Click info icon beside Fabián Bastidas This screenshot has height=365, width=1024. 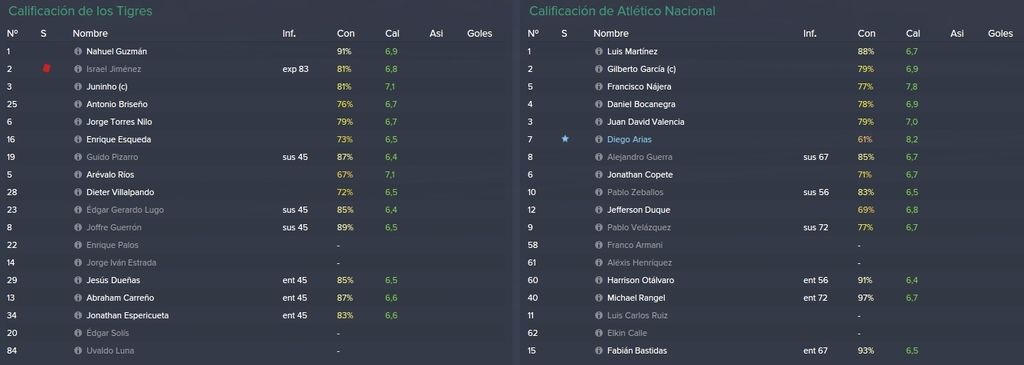[x=599, y=351]
